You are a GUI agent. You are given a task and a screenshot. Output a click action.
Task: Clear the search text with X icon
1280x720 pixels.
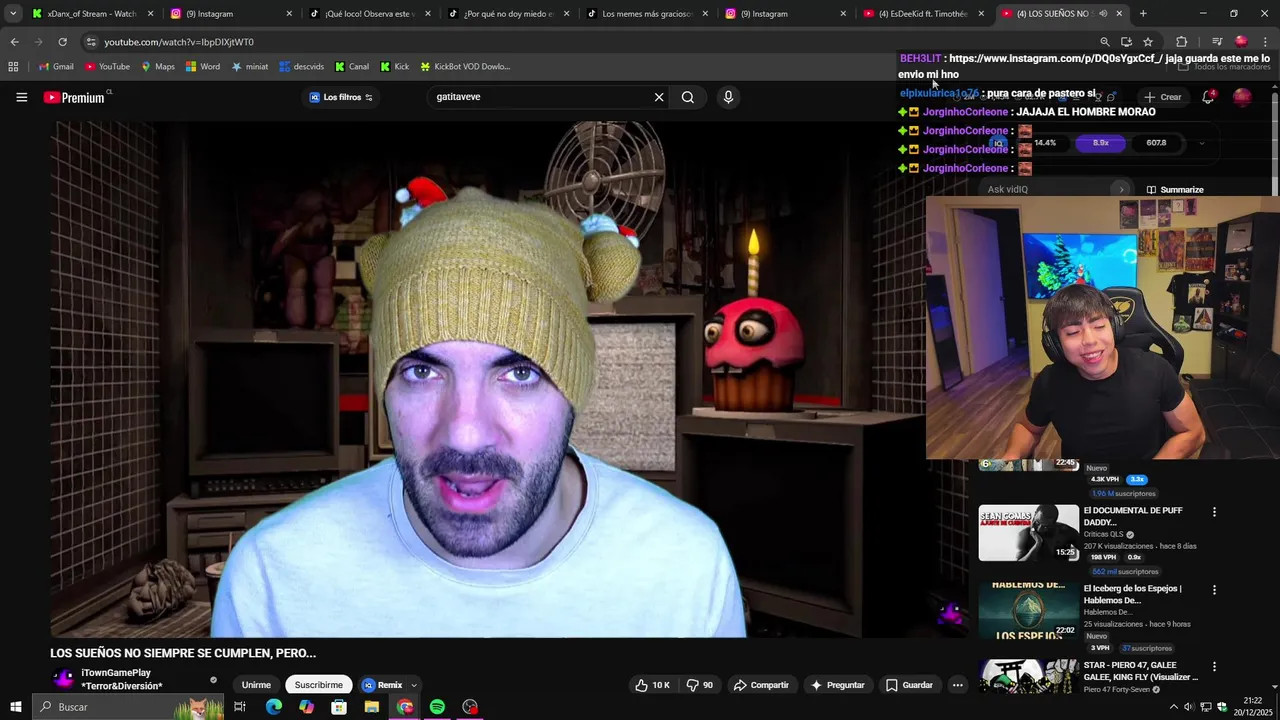[x=659, y=97]
